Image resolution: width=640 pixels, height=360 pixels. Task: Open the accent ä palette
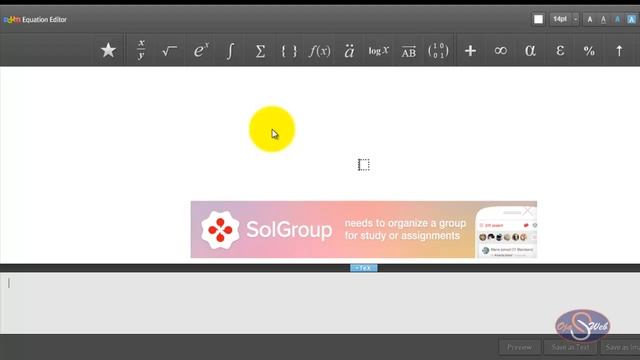pyautogui.click(x=349, y=51)
